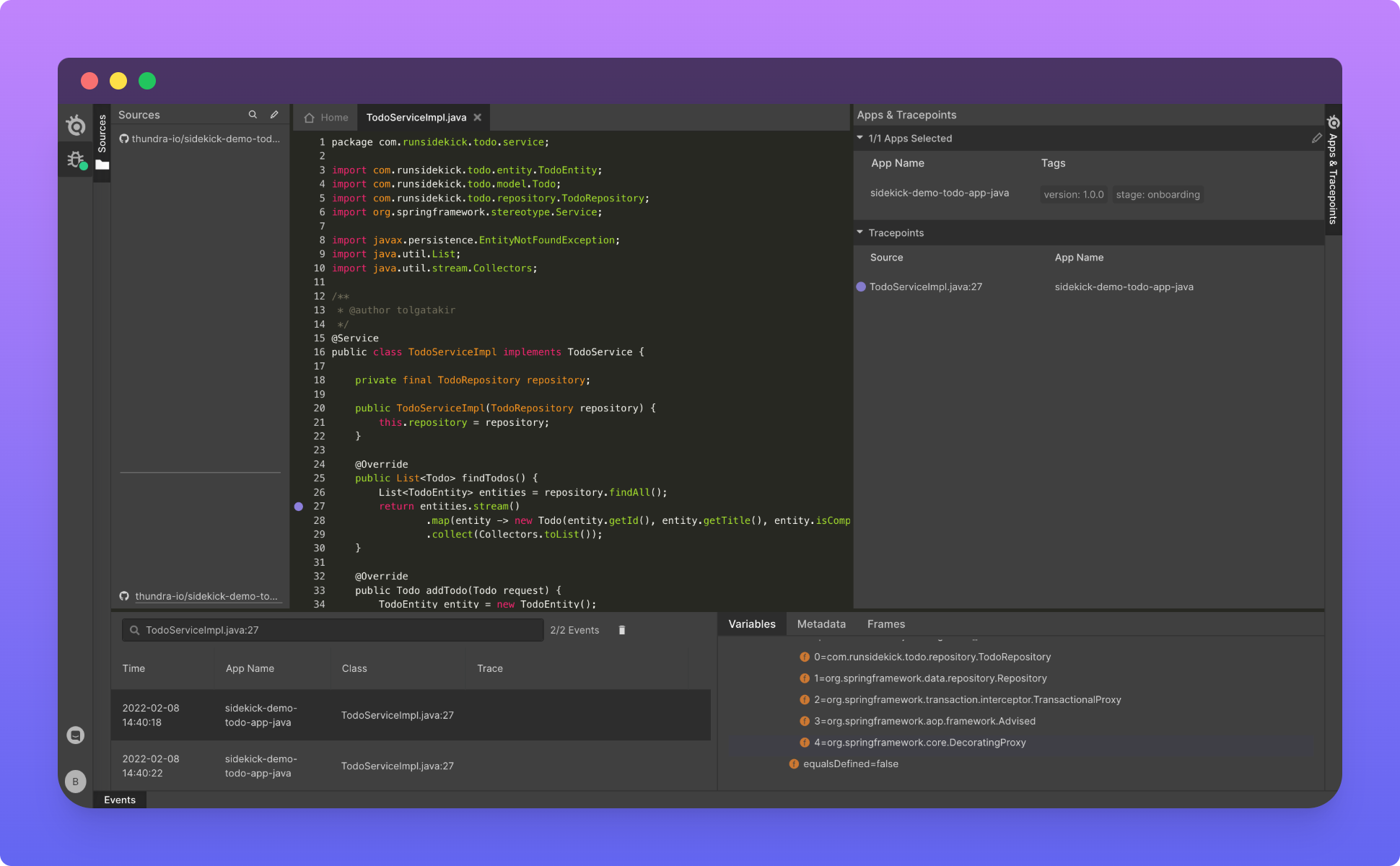
Task: Select sidekick-demo-todo-app-java app row
Action: click(1088, 193)
